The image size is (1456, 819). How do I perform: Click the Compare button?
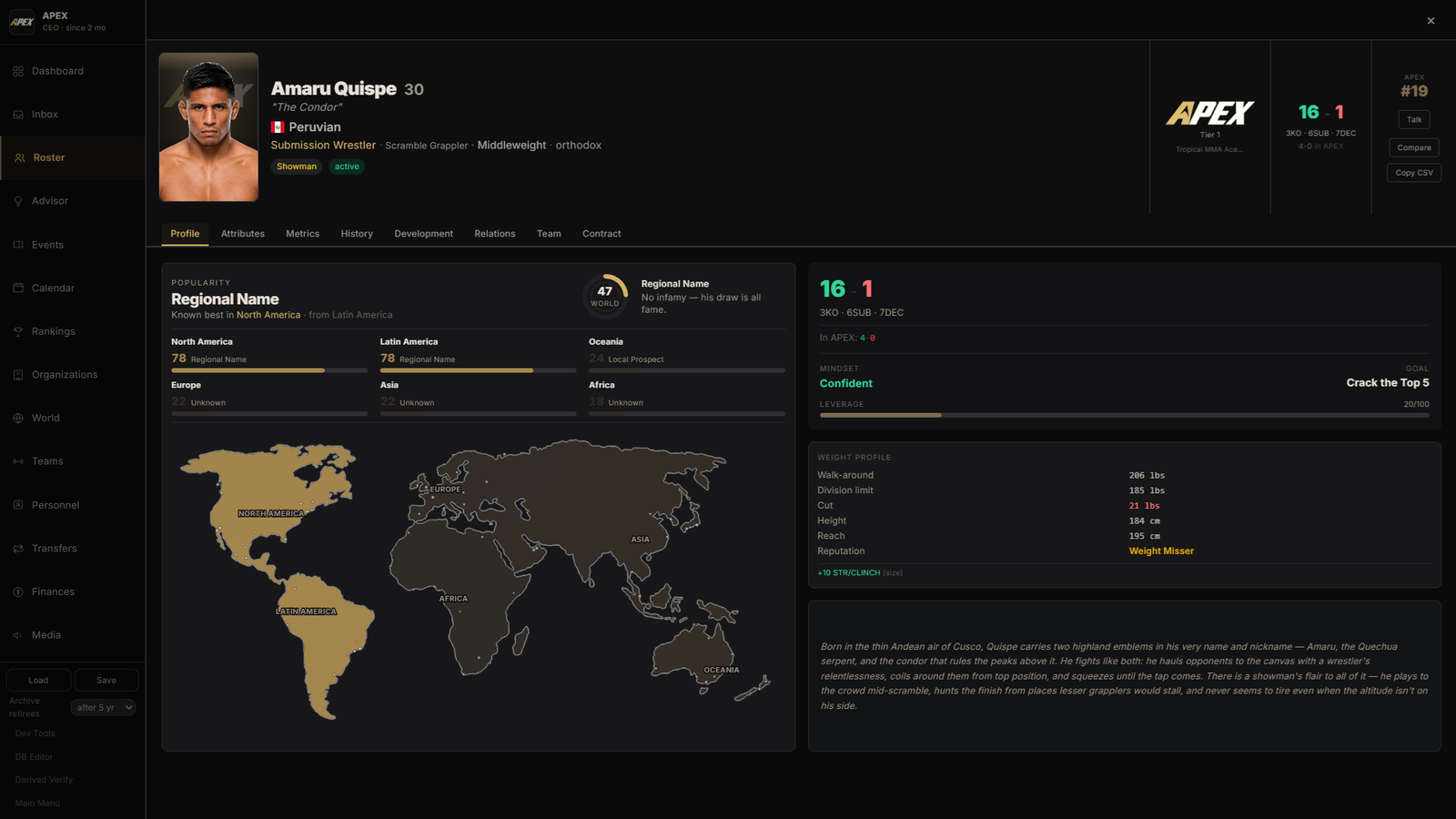click(x=1414, y=147)
